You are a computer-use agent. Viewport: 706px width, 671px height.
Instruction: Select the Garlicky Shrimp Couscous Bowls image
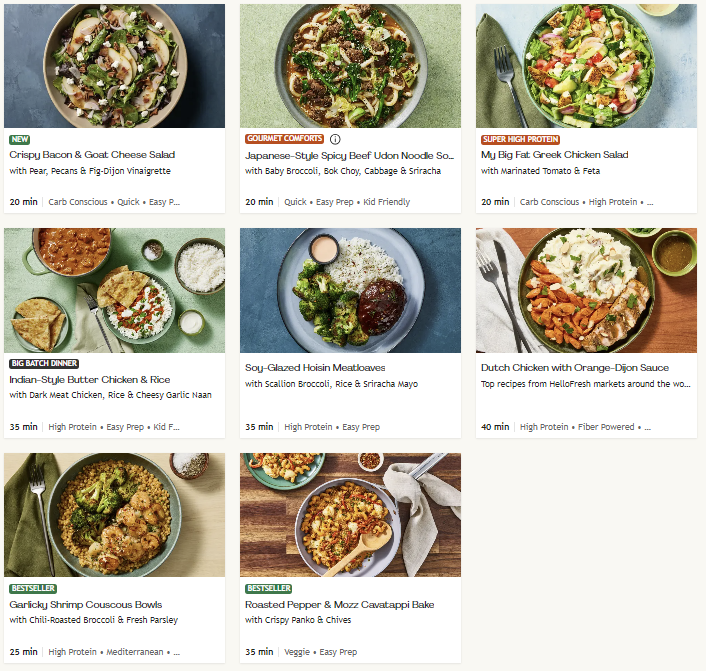click(114, 514)
